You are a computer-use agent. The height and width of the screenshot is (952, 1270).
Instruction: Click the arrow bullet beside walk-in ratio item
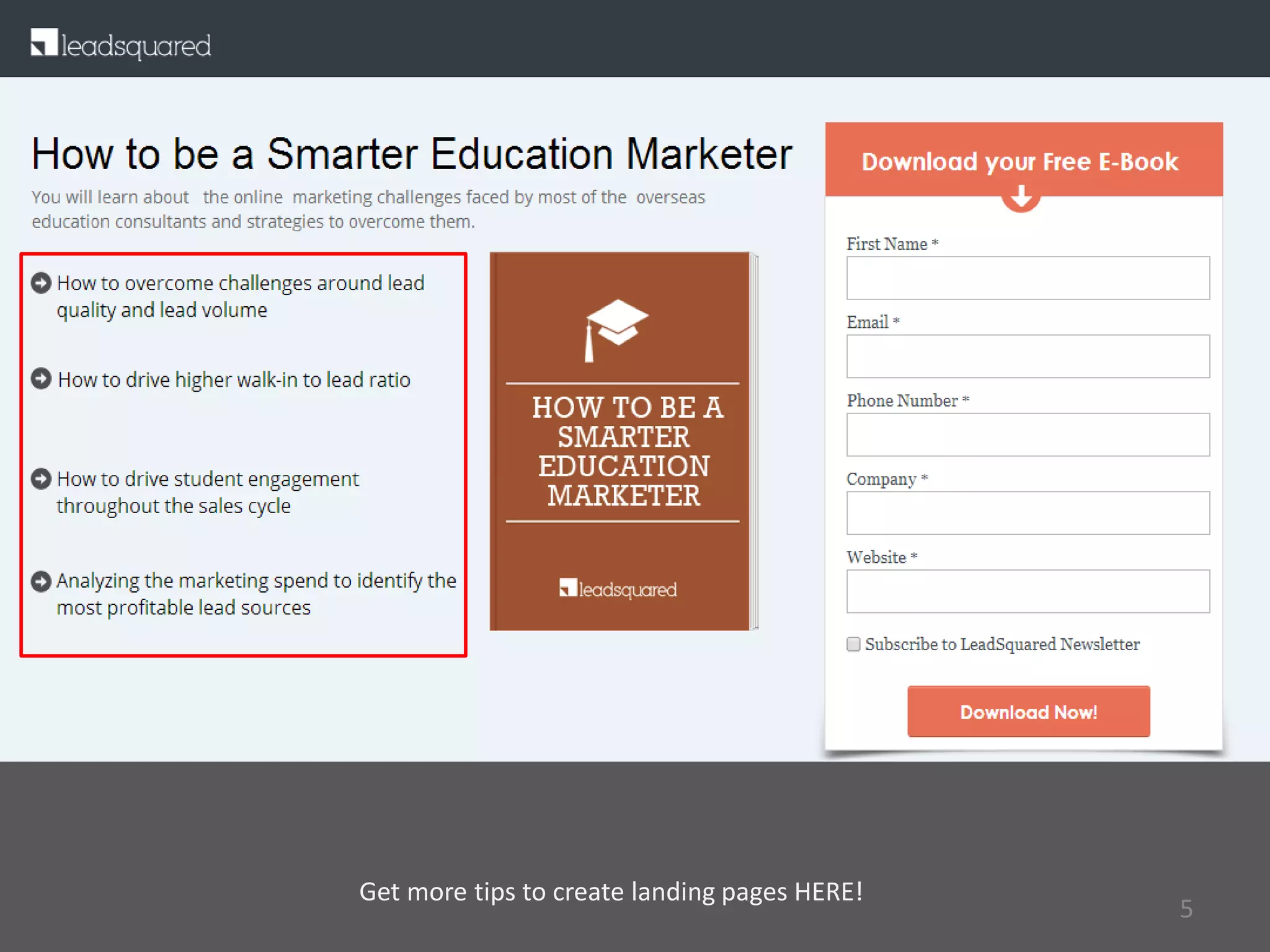(41, 379)
